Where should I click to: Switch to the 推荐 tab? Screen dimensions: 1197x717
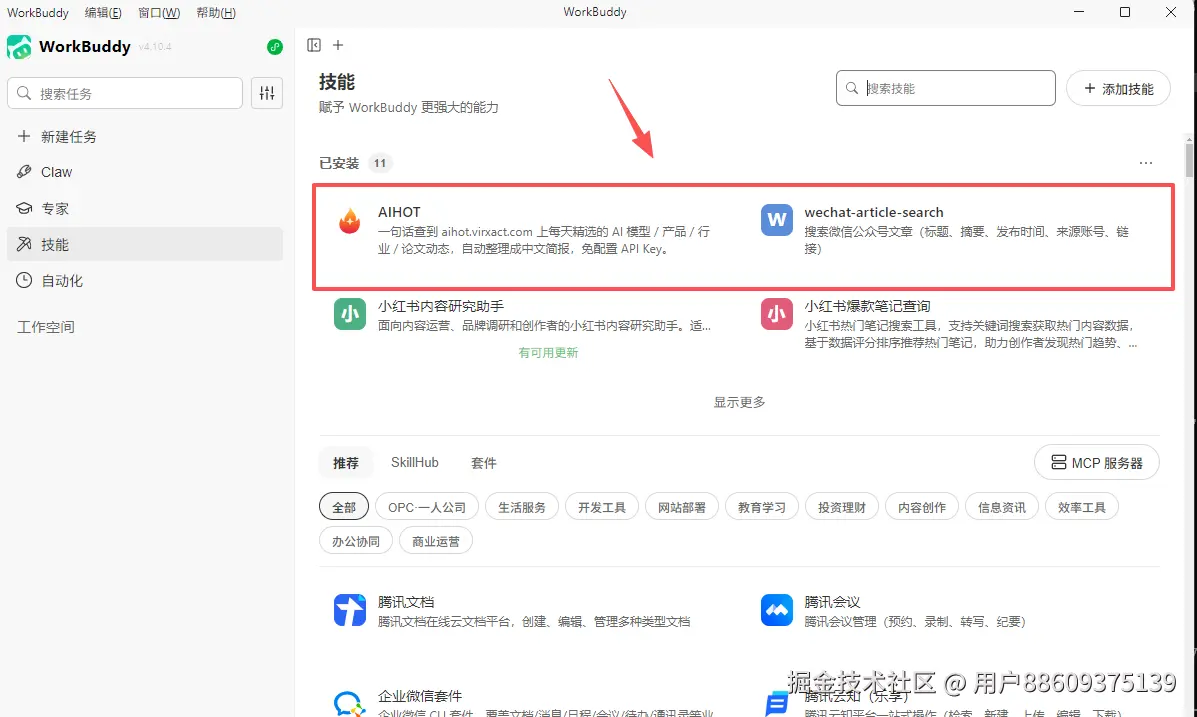tap(346, 463)
